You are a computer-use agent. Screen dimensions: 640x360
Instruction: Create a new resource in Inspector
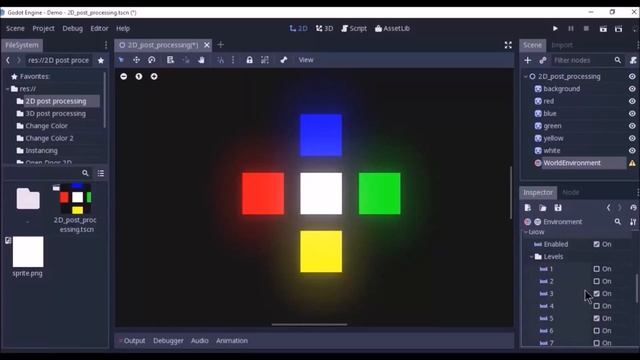(527, 208)
